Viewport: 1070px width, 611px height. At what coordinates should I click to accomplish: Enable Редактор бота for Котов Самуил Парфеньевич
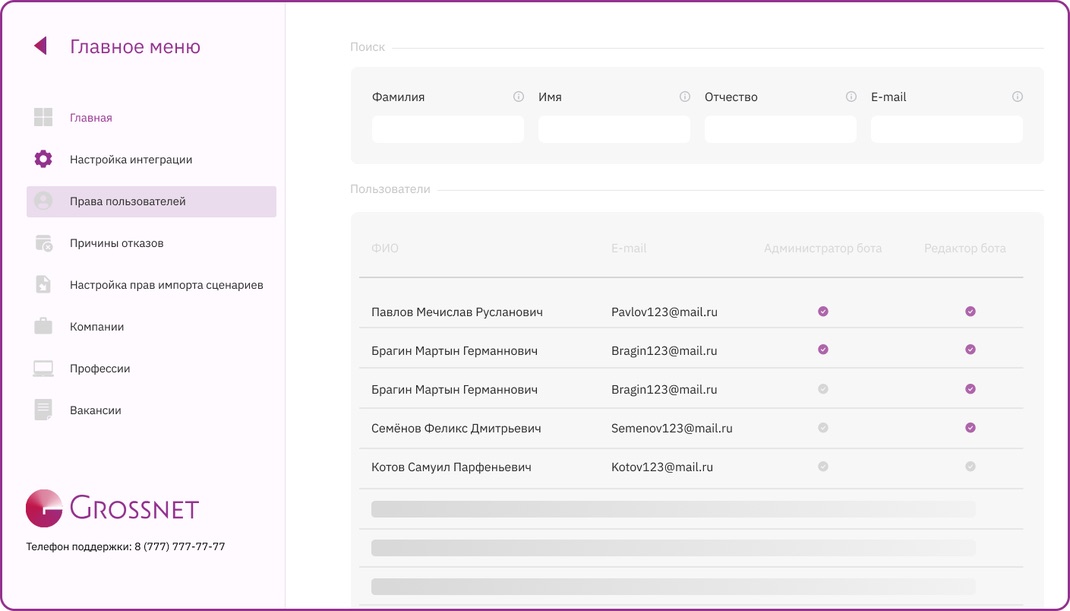click(970, 467)
